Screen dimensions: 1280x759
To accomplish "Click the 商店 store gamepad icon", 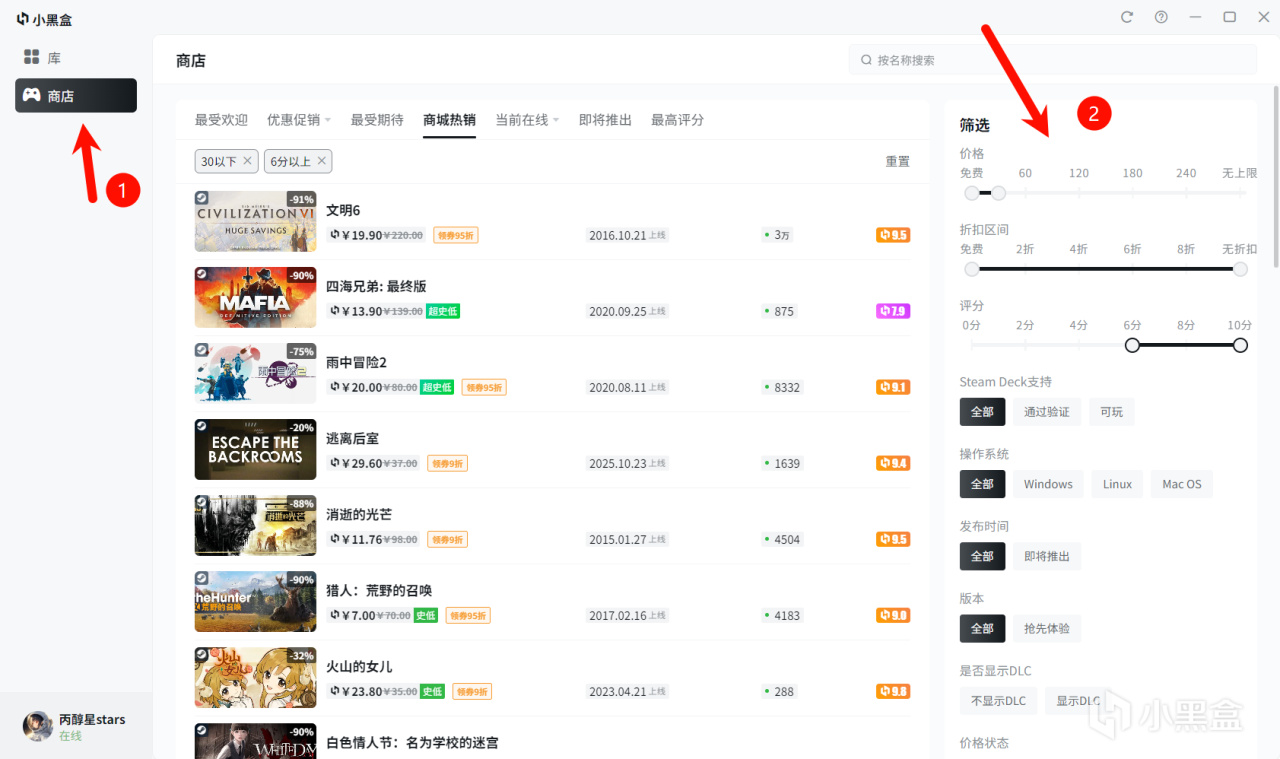I will [x=32, y=96].
